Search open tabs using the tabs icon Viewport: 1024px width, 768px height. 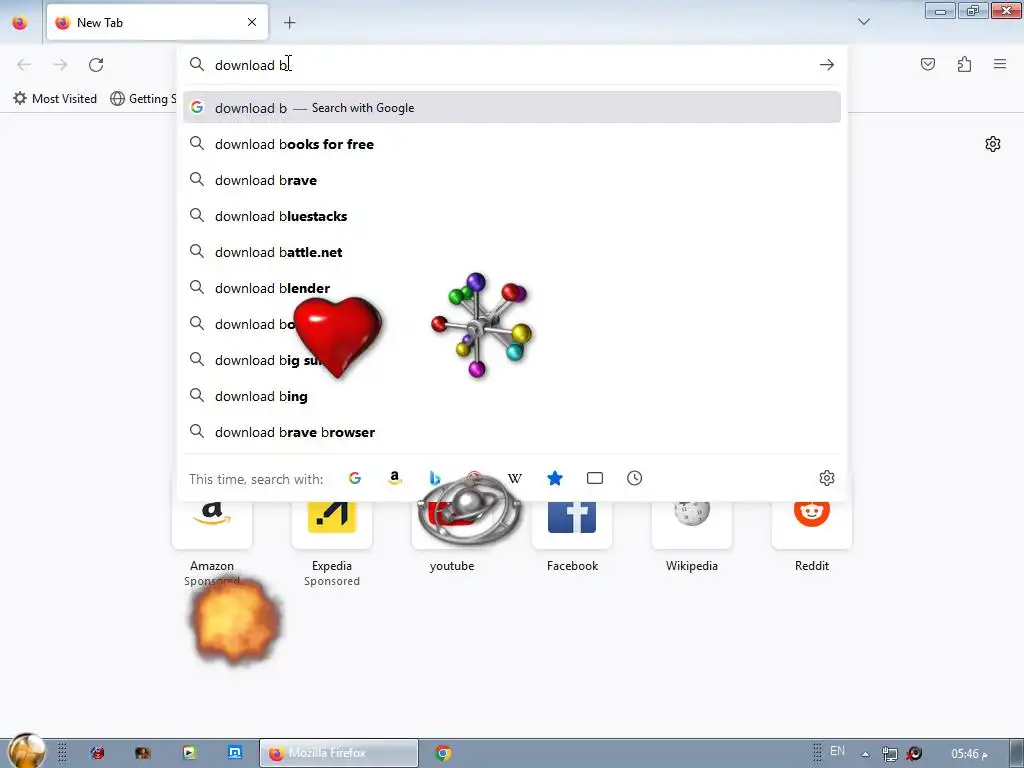595,478
